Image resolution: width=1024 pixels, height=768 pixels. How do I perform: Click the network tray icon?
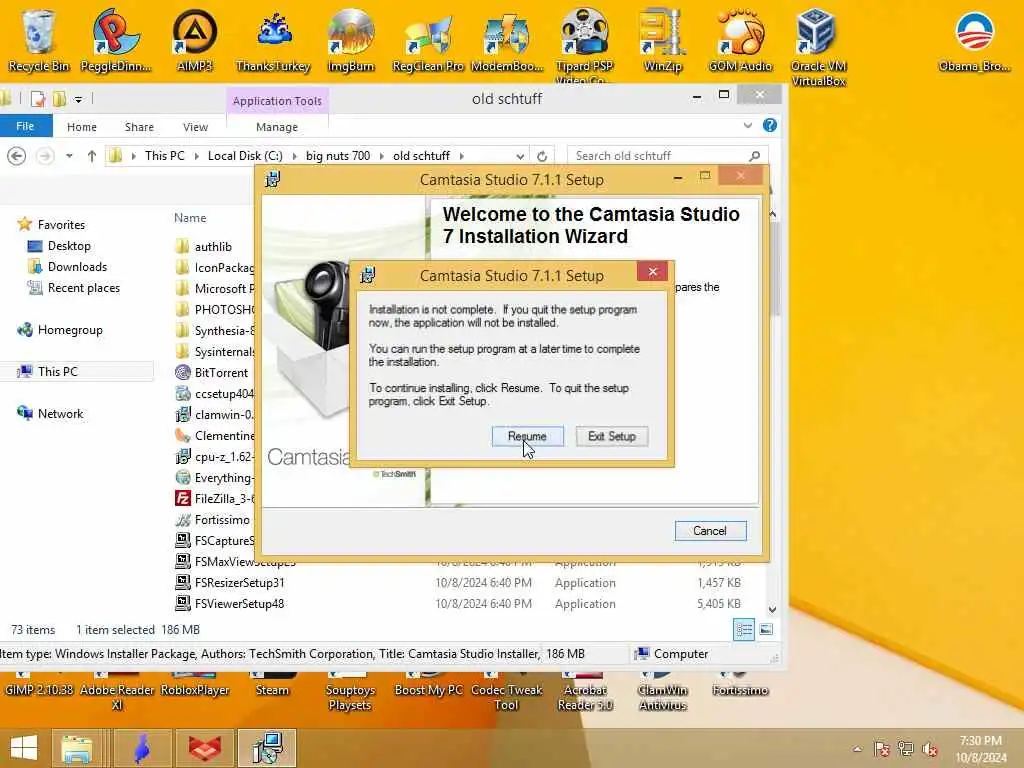pos(906,749)
